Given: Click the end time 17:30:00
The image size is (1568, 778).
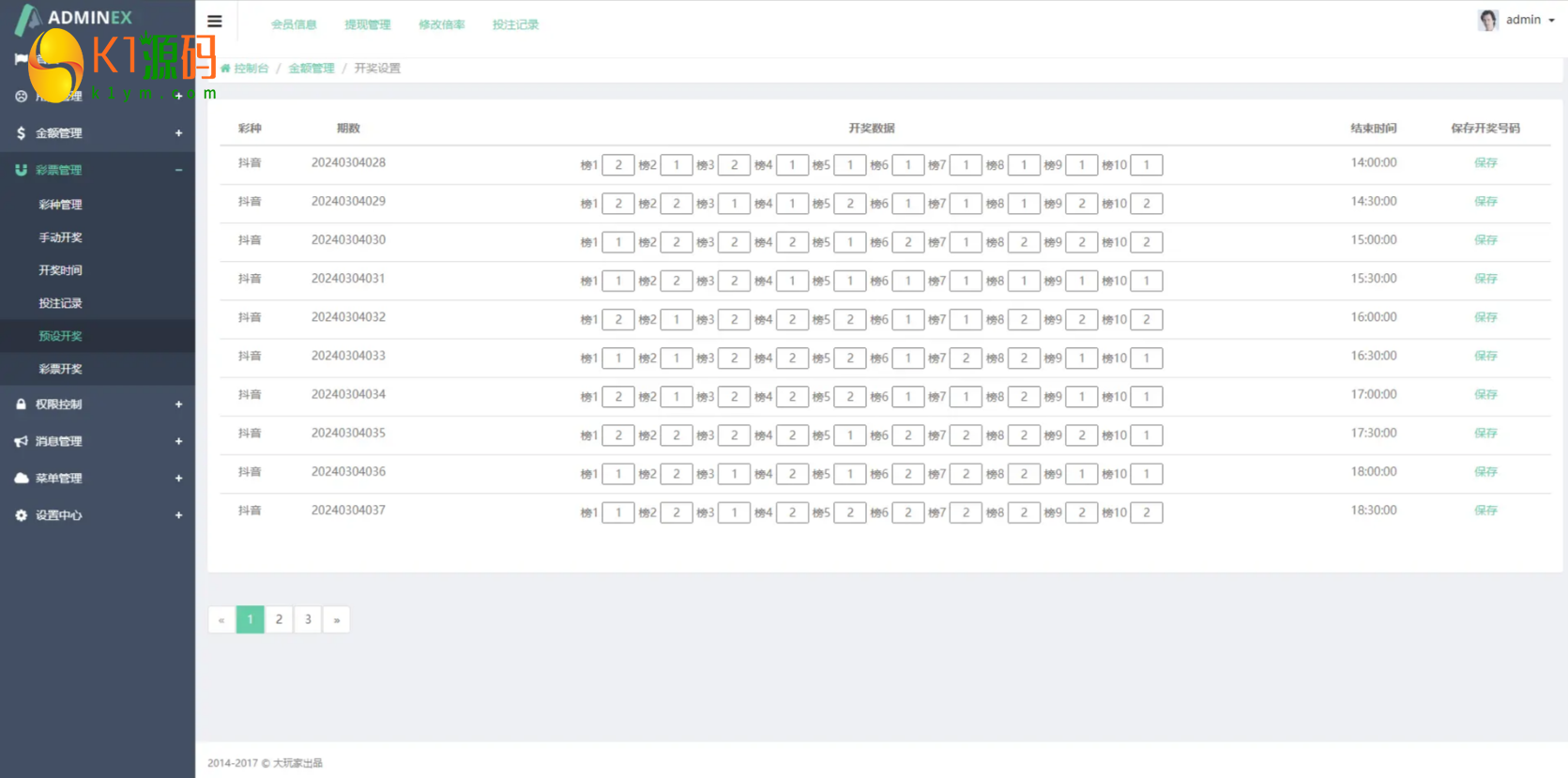Looking at the screenshot, I should pyautogui.click(x=1374, y=434).
